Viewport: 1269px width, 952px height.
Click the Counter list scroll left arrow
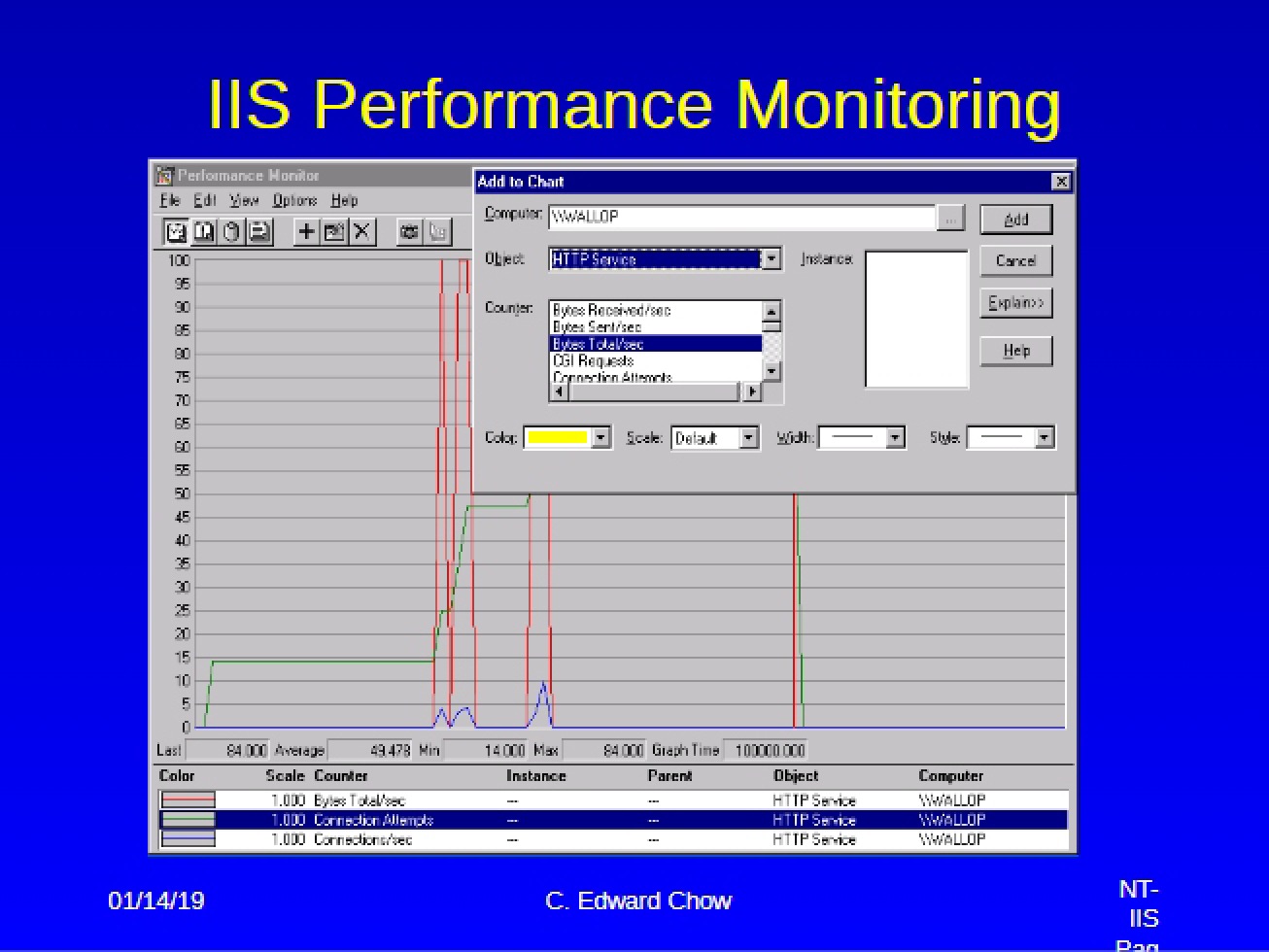[x=559, y=391]
